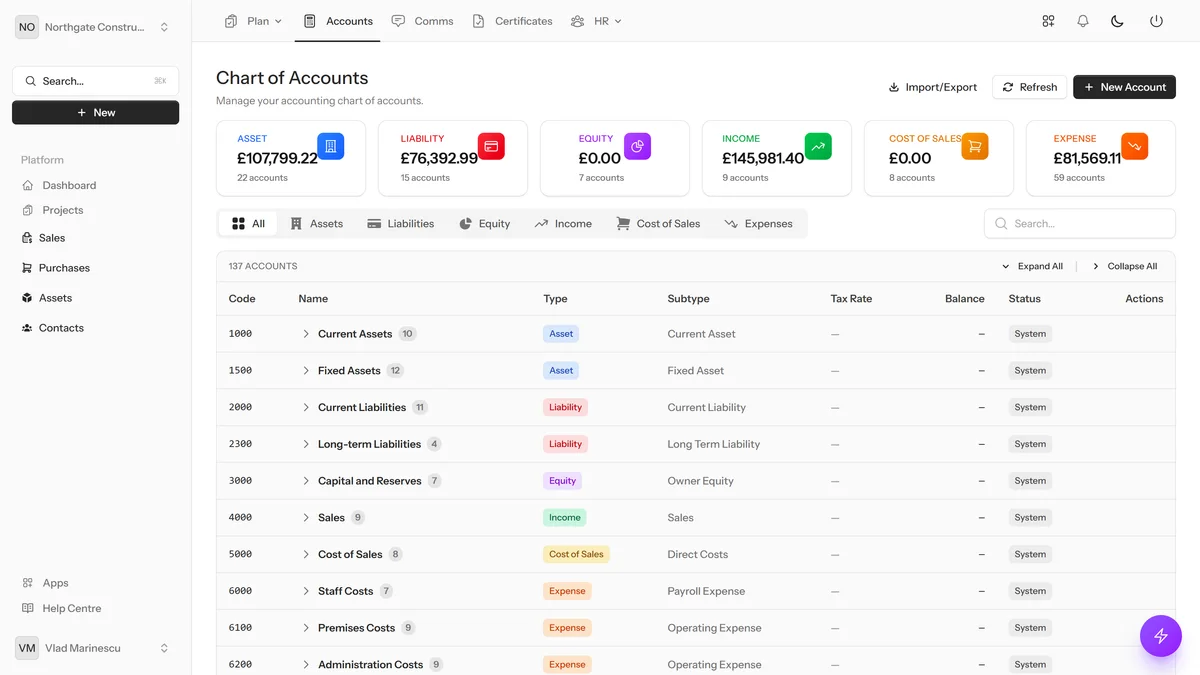Viewport: 1200px width, 675px height.
Task: Click the New Account button
Action: (x=1124, y=87)
